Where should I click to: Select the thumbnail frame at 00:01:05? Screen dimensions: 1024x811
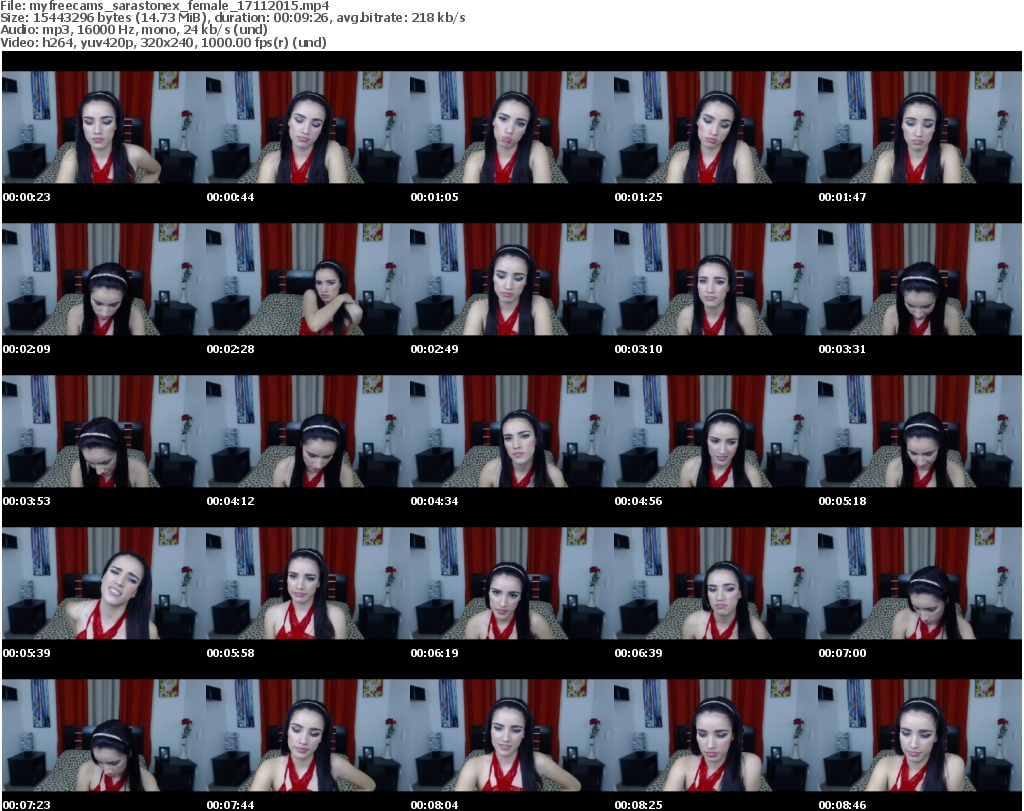pos(512,127)
